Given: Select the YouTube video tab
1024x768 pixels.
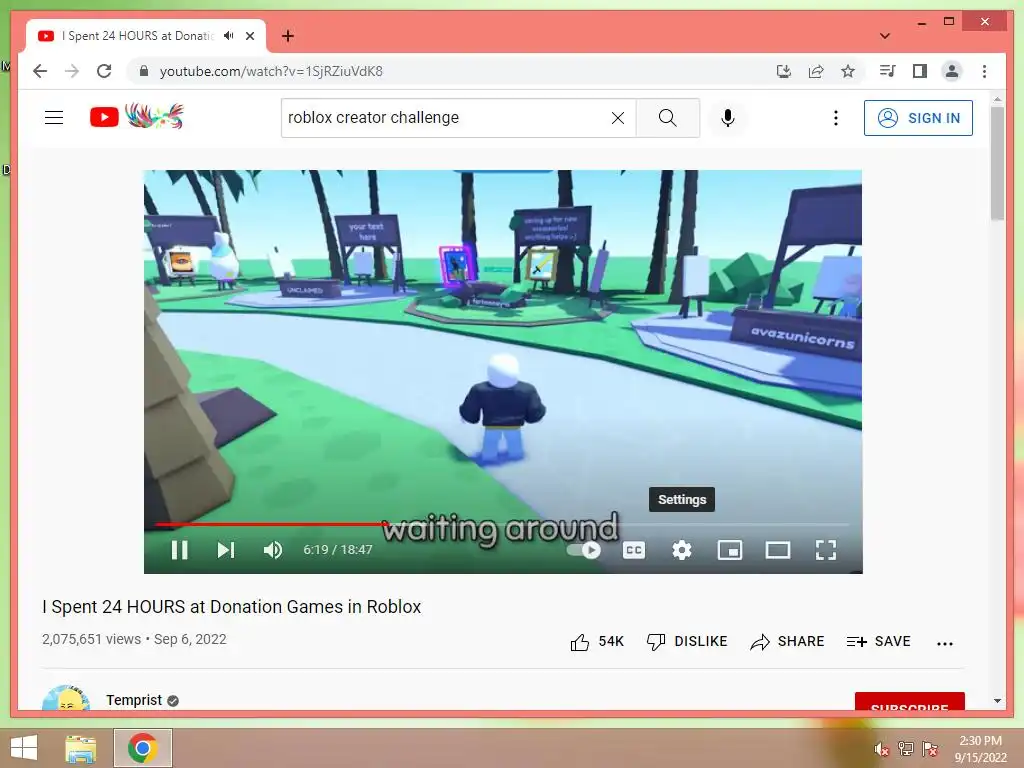Looking at the screenshot, I should (146, 36).
